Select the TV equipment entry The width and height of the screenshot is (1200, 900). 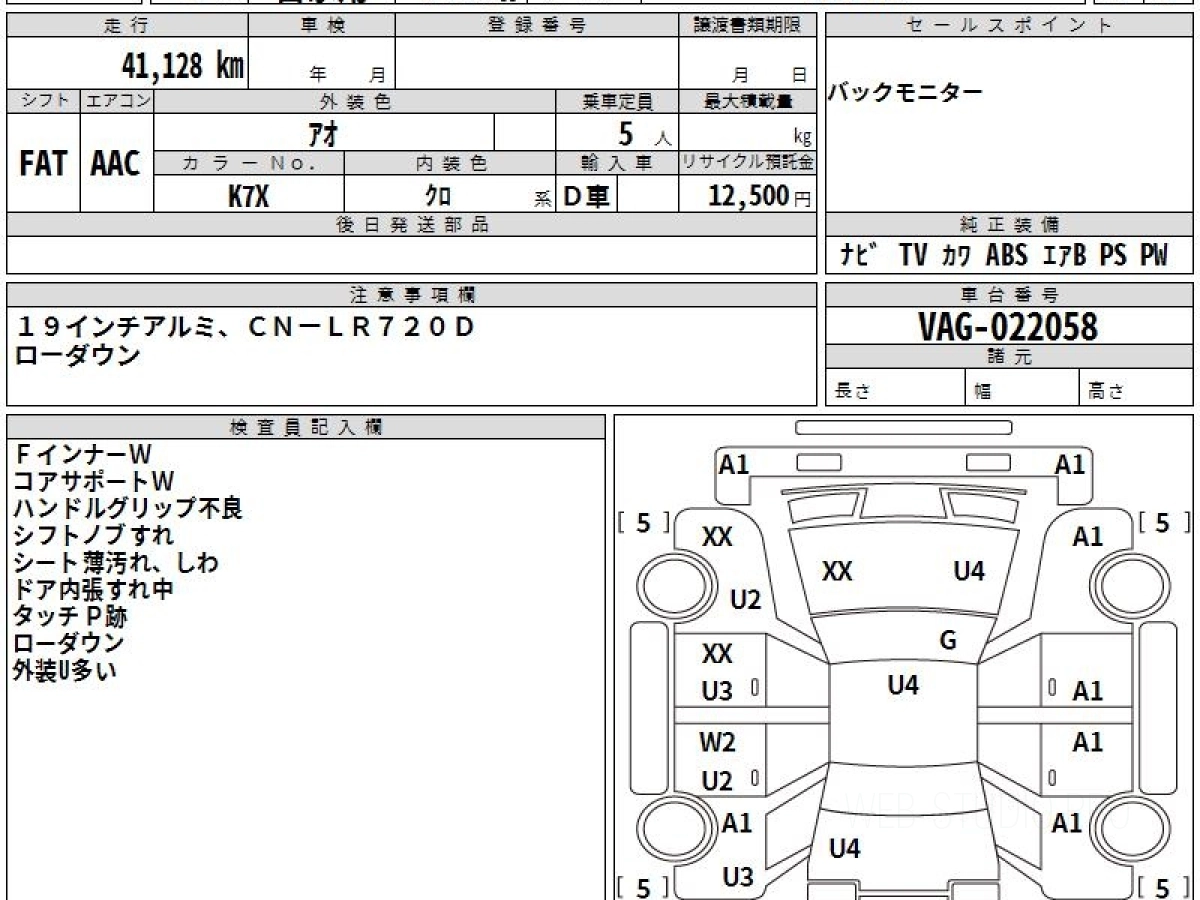coord(913,255)
